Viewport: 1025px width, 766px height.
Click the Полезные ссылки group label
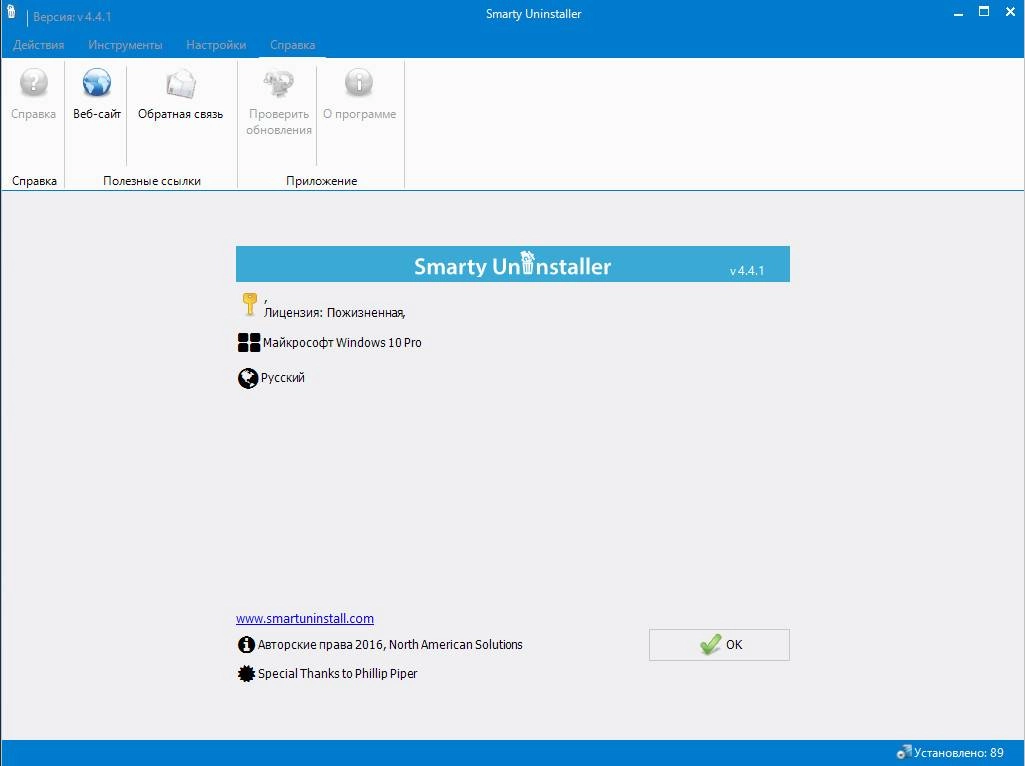point(152,181)
